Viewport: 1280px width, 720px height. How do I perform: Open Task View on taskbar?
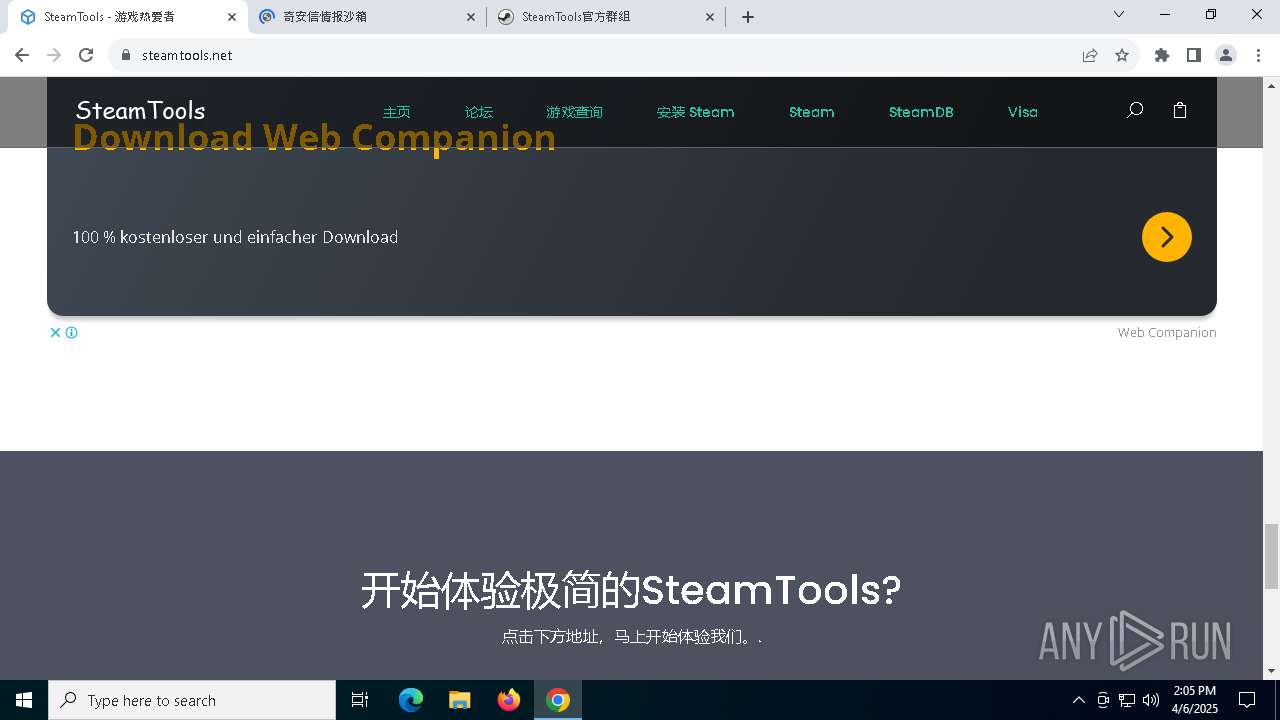click(360, 700)
